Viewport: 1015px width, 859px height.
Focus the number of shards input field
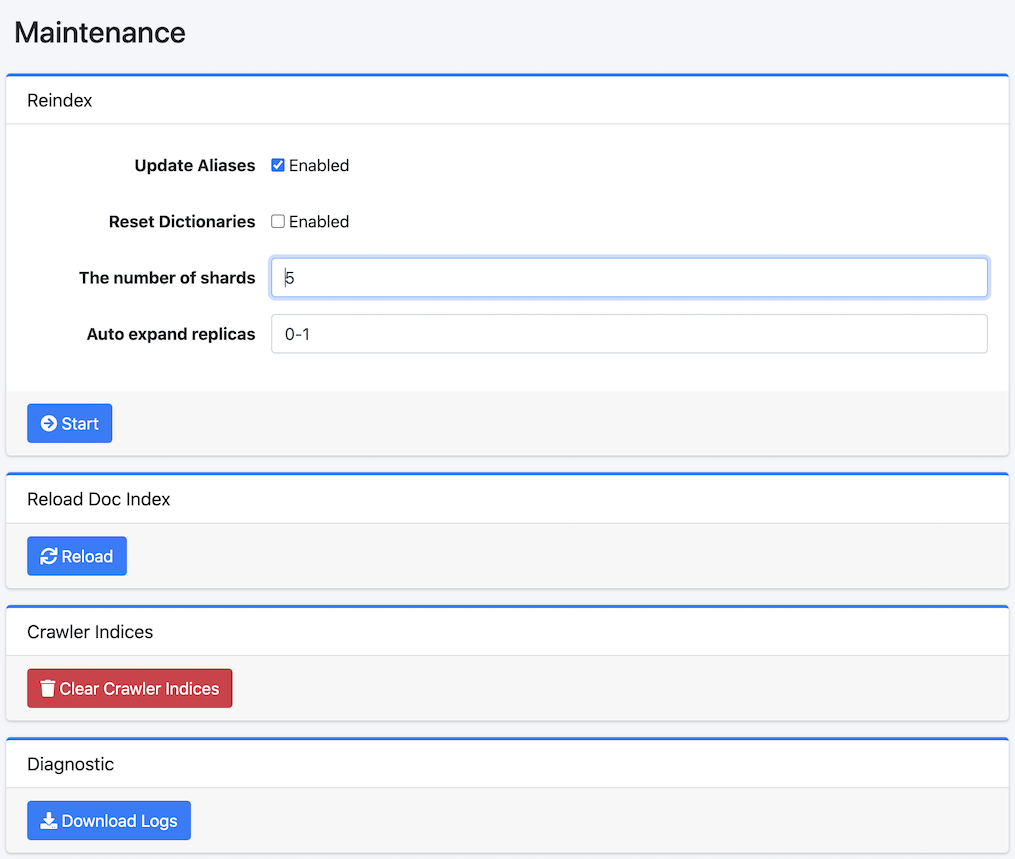point(629,278)
